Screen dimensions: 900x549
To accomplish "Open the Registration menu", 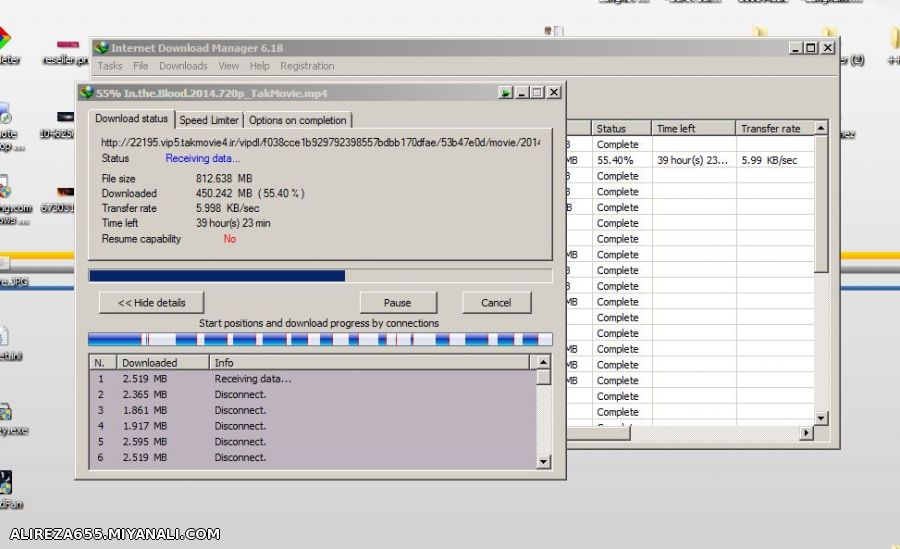I will pyautogui.click(x=307, y=66).
